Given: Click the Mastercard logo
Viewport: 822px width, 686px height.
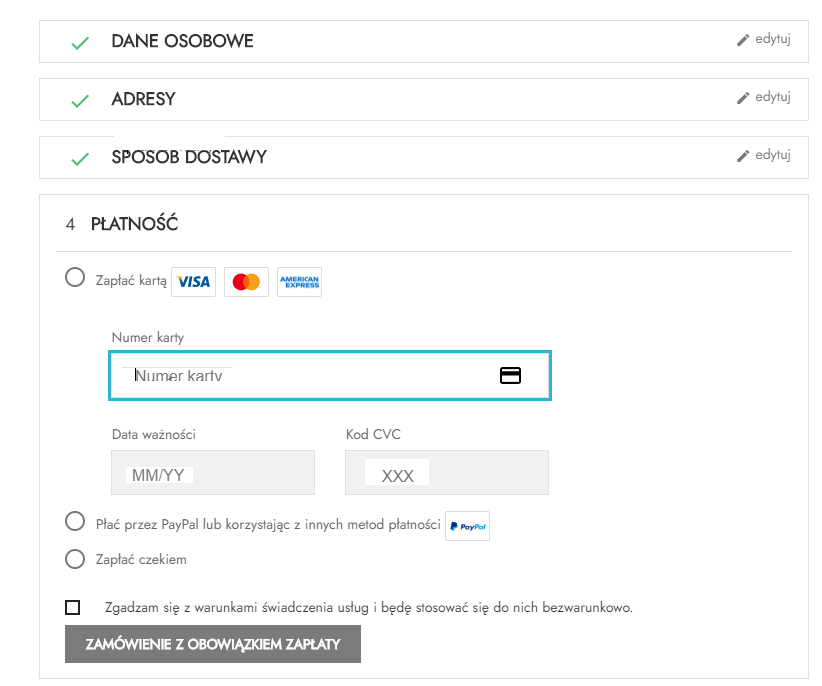Looking at the screenshot, I should pyautogui.click(x=246, y=282).
